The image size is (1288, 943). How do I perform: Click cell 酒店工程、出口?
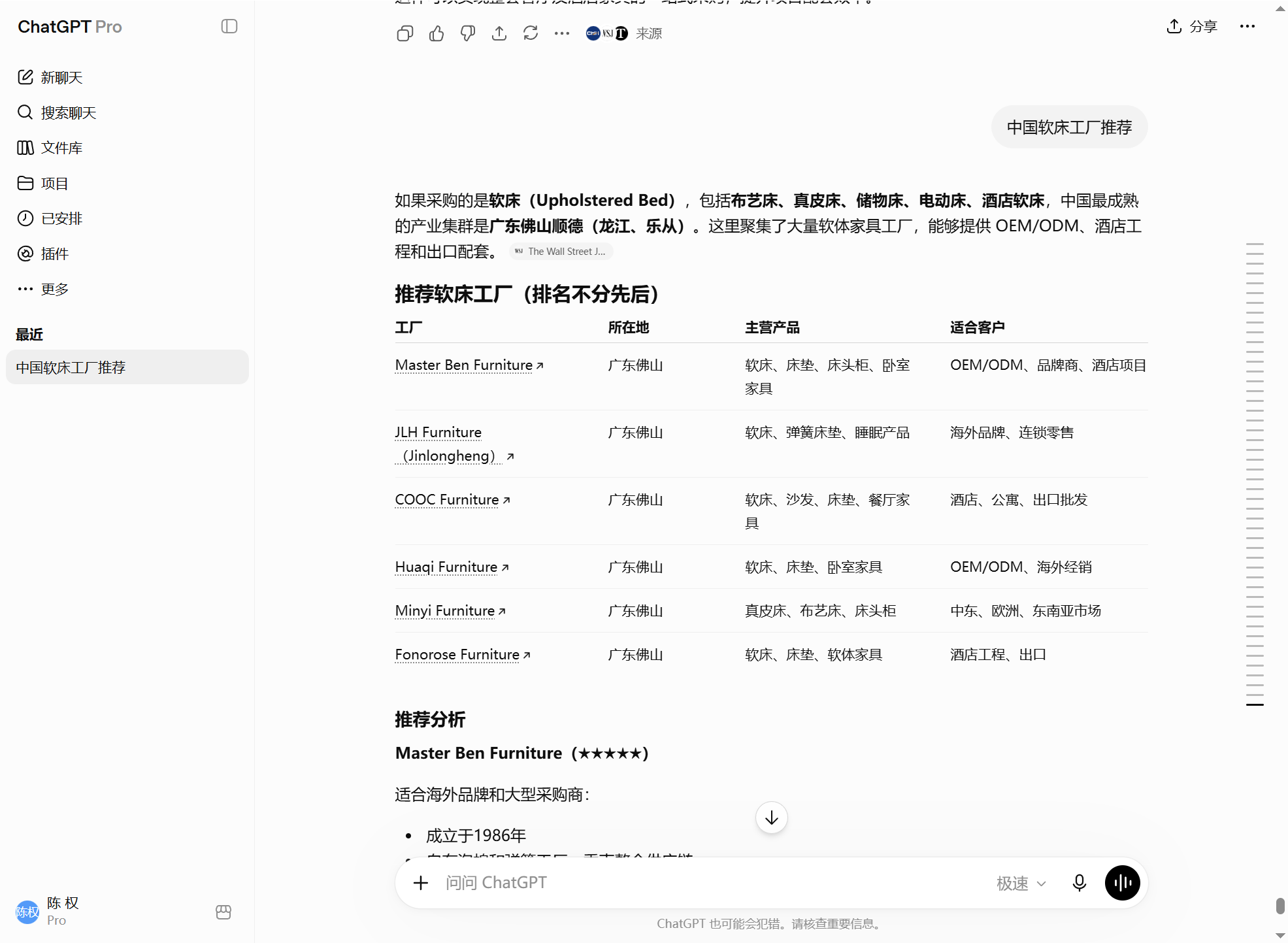999,655
